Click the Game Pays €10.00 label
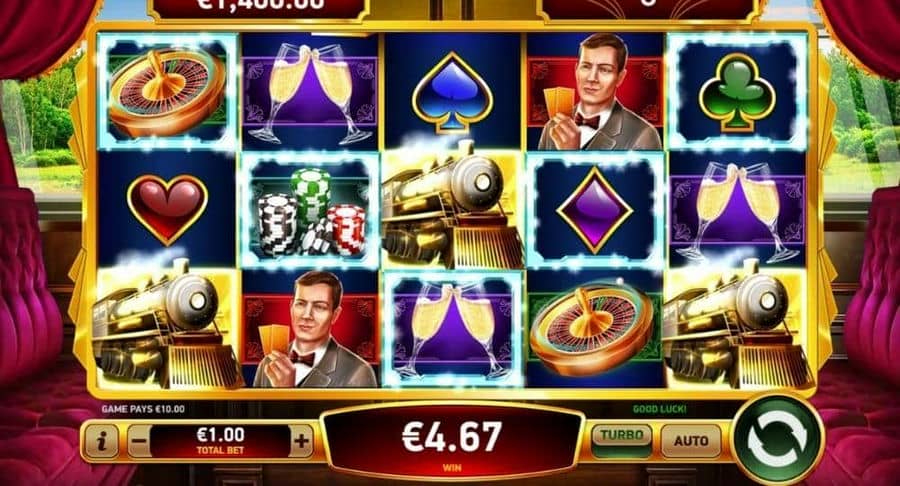The image size is (900, 486). [143, 409]
